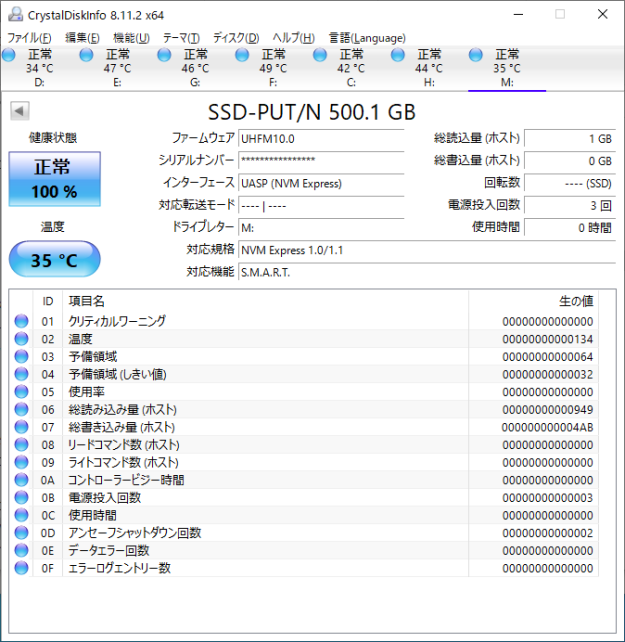625x642 pixels.
Task: Switch to the H: drive tab
Action: [x=428, y=68]
